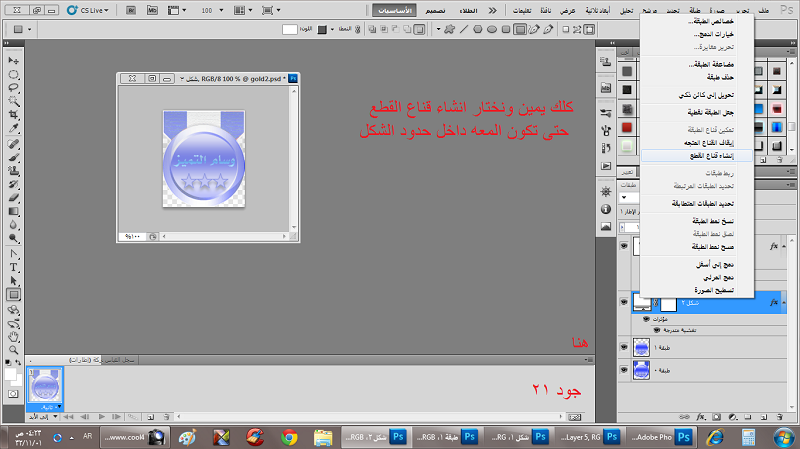
Task: Open the zoom level 100 dropdown
Action: click(x=222, y=10)
